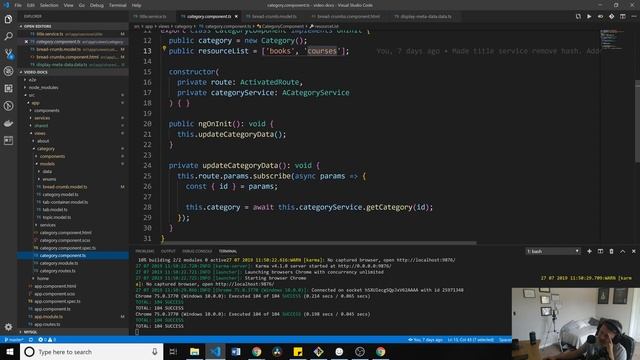
Task: Open yellow Sticky Notes taskbar icon
Action: (x=298, y=351)
